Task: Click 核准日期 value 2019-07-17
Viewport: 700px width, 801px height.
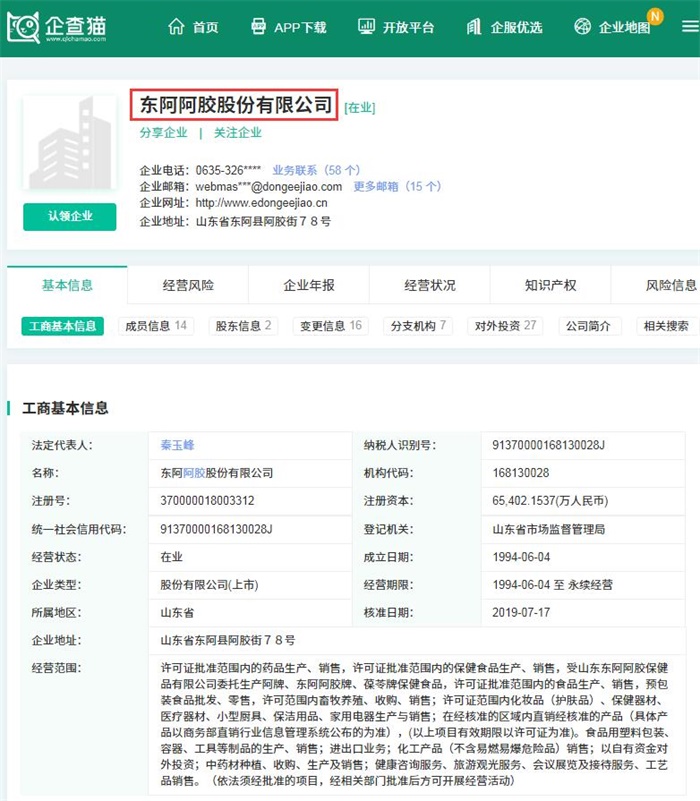Action: pos(521,612)
